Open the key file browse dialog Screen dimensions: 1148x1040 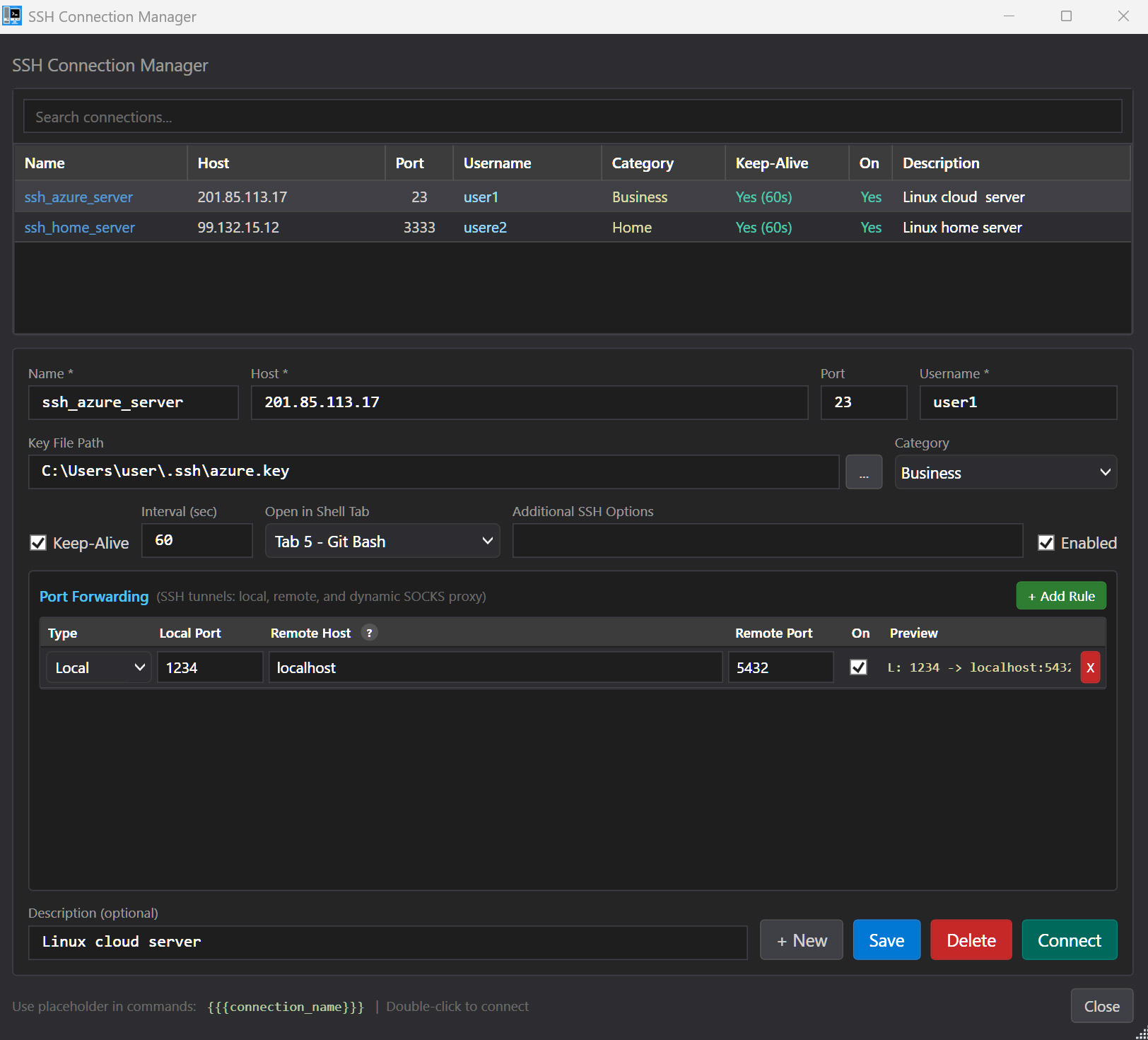[x=863, y=472]
